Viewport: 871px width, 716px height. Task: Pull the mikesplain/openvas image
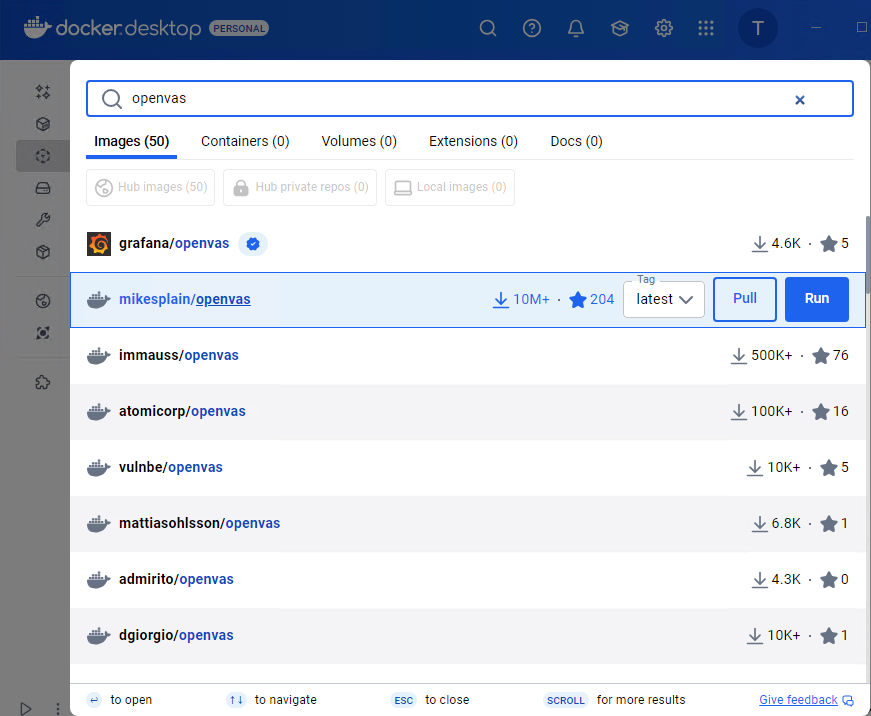click(x=744, y=299)
